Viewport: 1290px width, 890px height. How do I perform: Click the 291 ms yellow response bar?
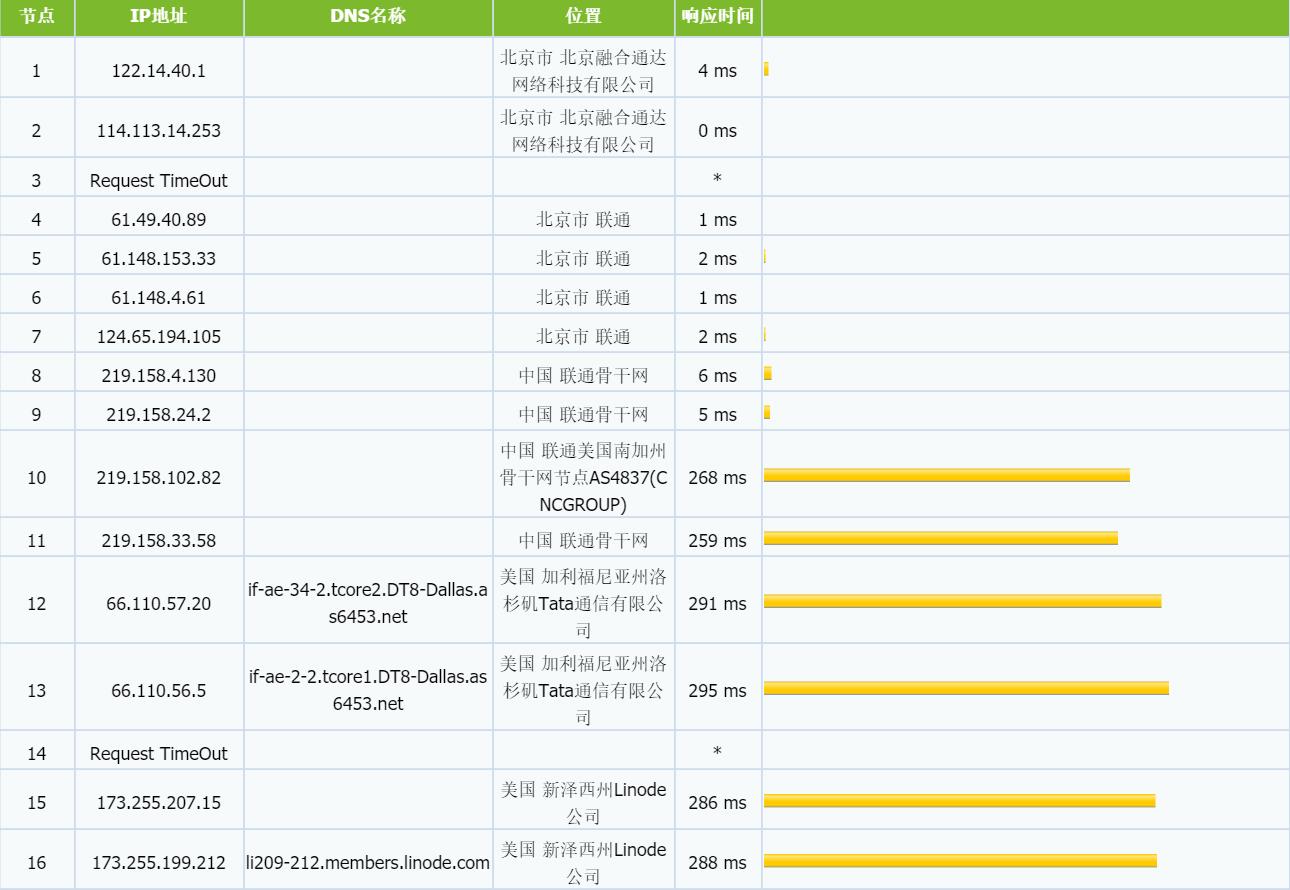(x=962, y=601)
